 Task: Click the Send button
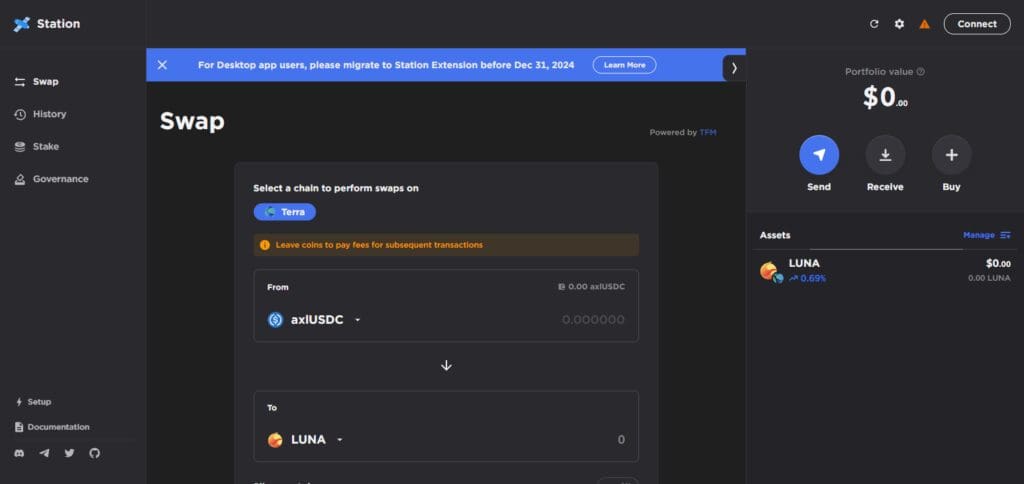pyautogui.click(x=819, y=155)
